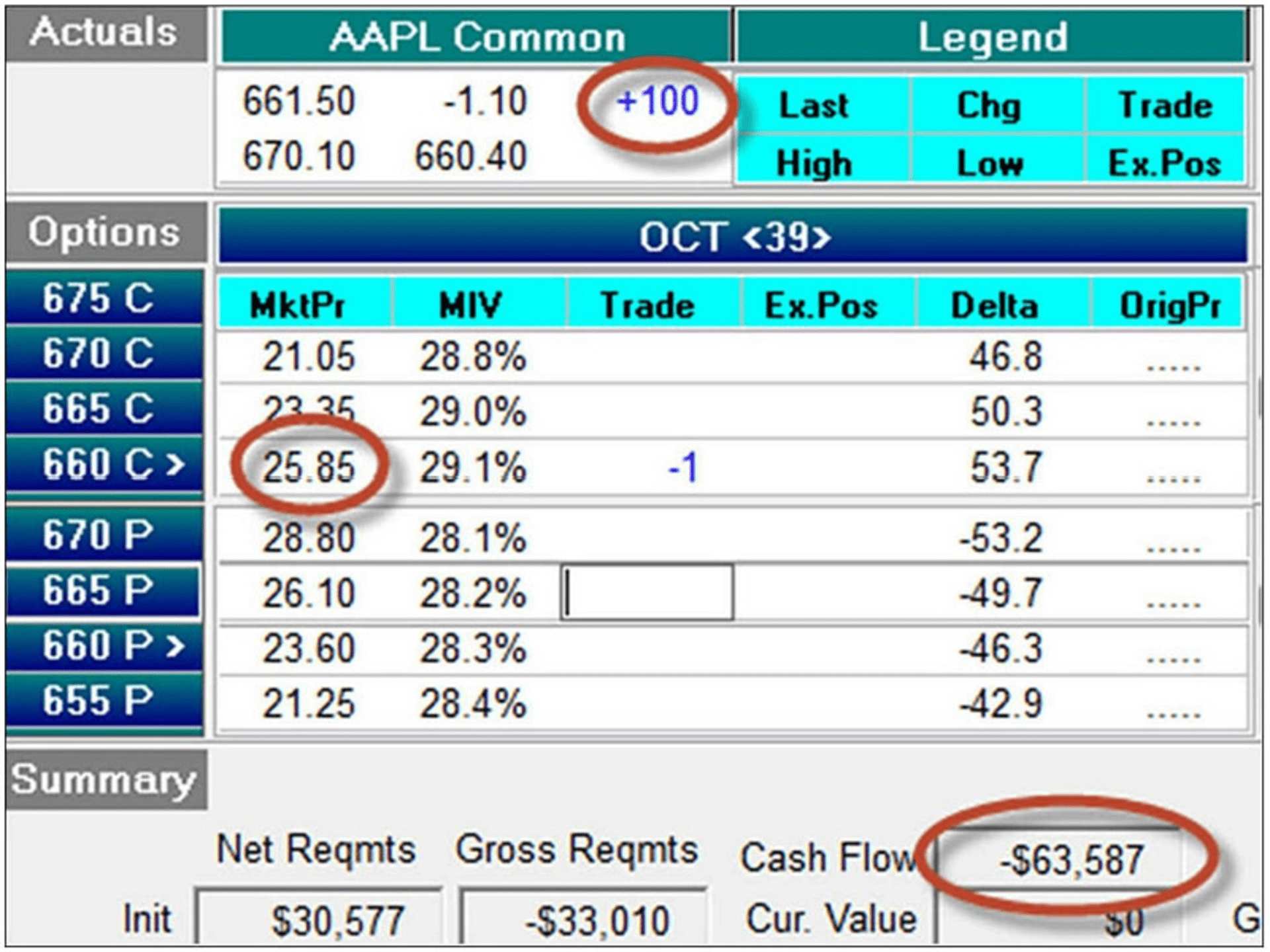
Task: Click implied volatility 28.3%
Action: 473,649
